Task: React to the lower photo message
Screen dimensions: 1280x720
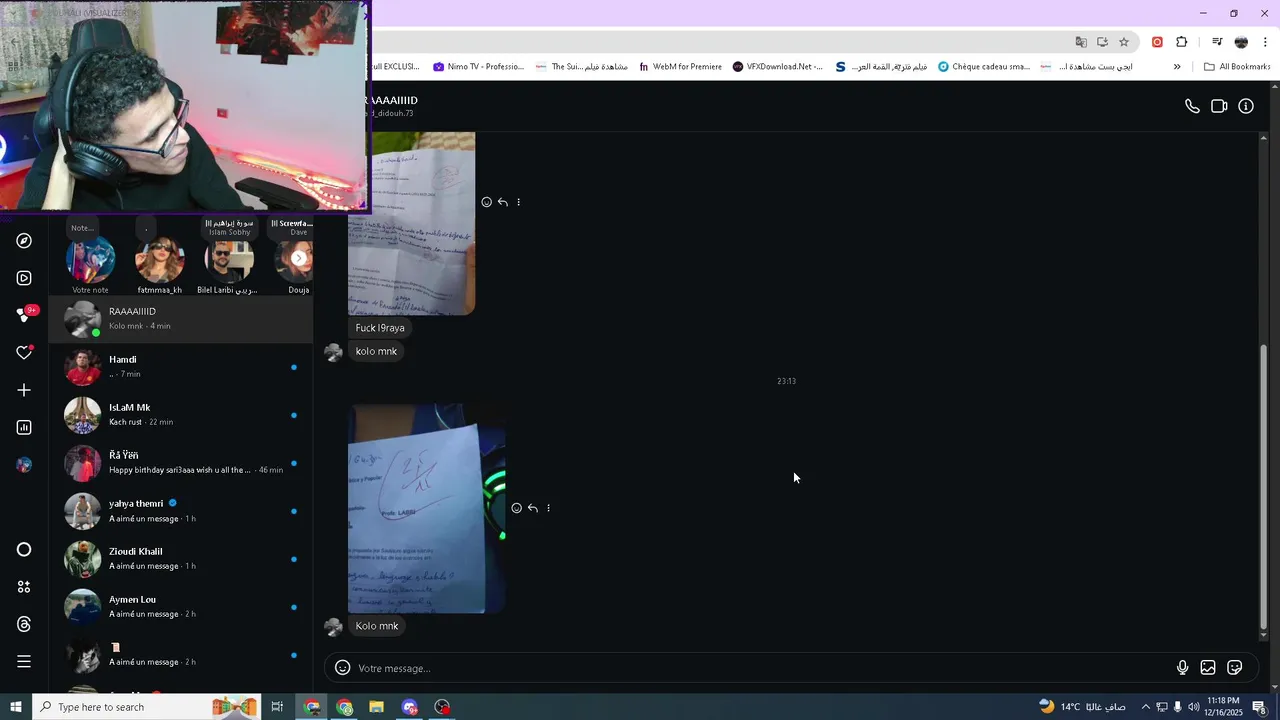Action: (517, 508)
